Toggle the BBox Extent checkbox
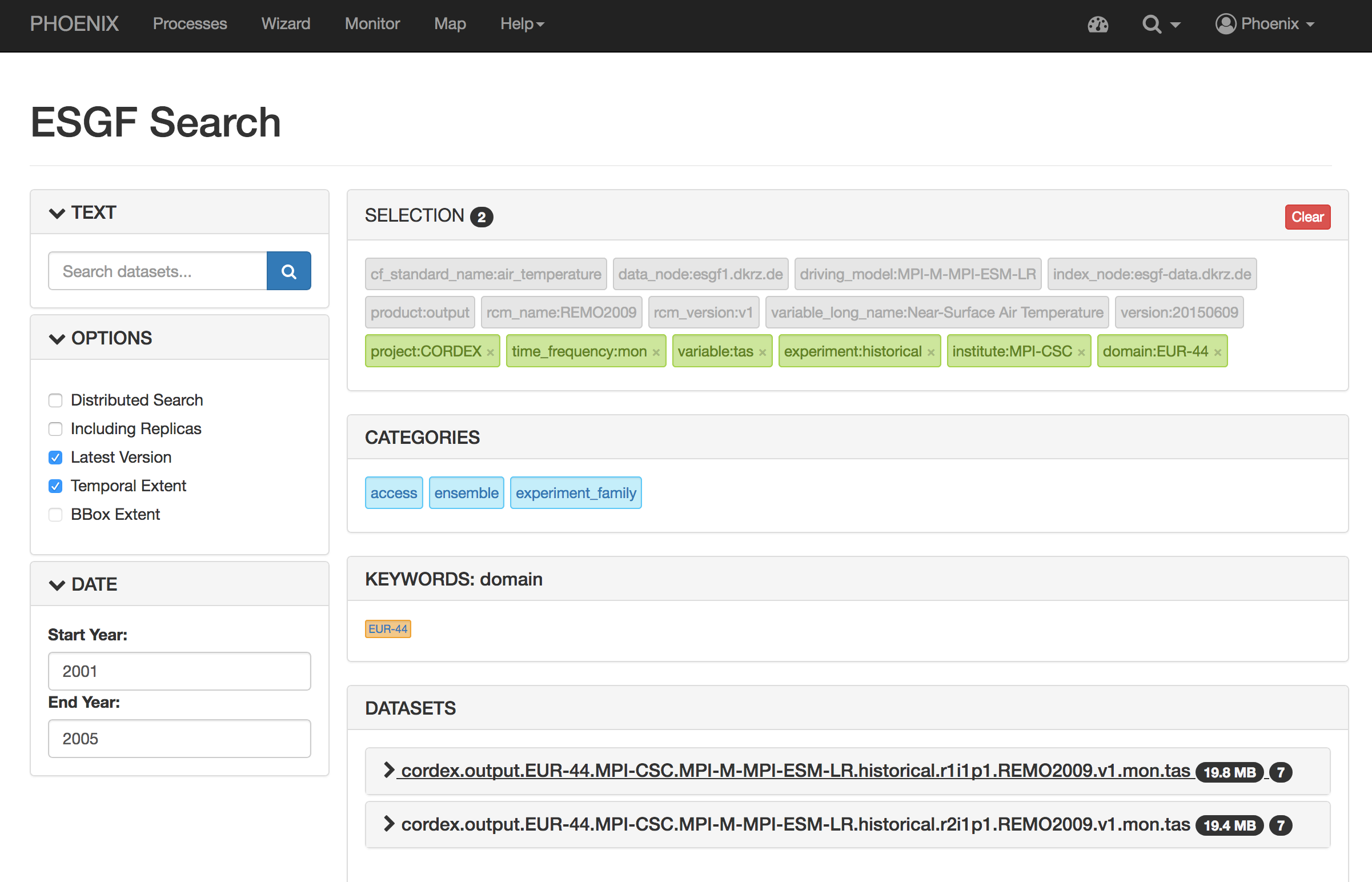The height and width of the screenshot is (882, 1372). coord(55,515)
